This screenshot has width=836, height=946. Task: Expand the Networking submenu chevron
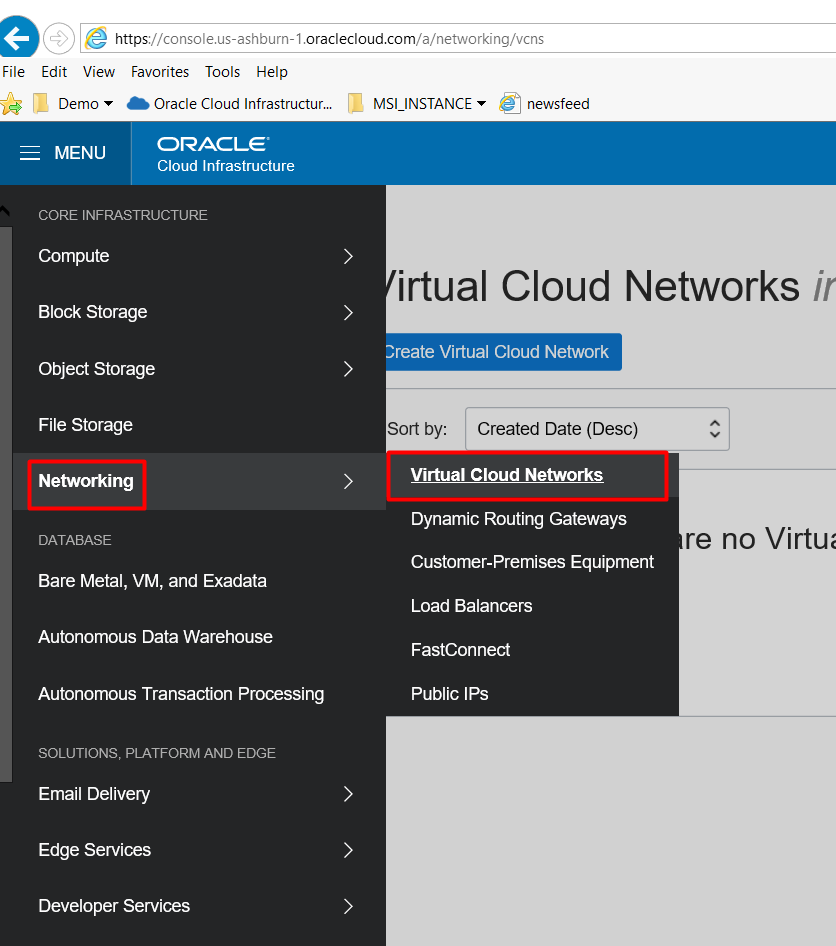pyautogui.click(x=348, y=481)
